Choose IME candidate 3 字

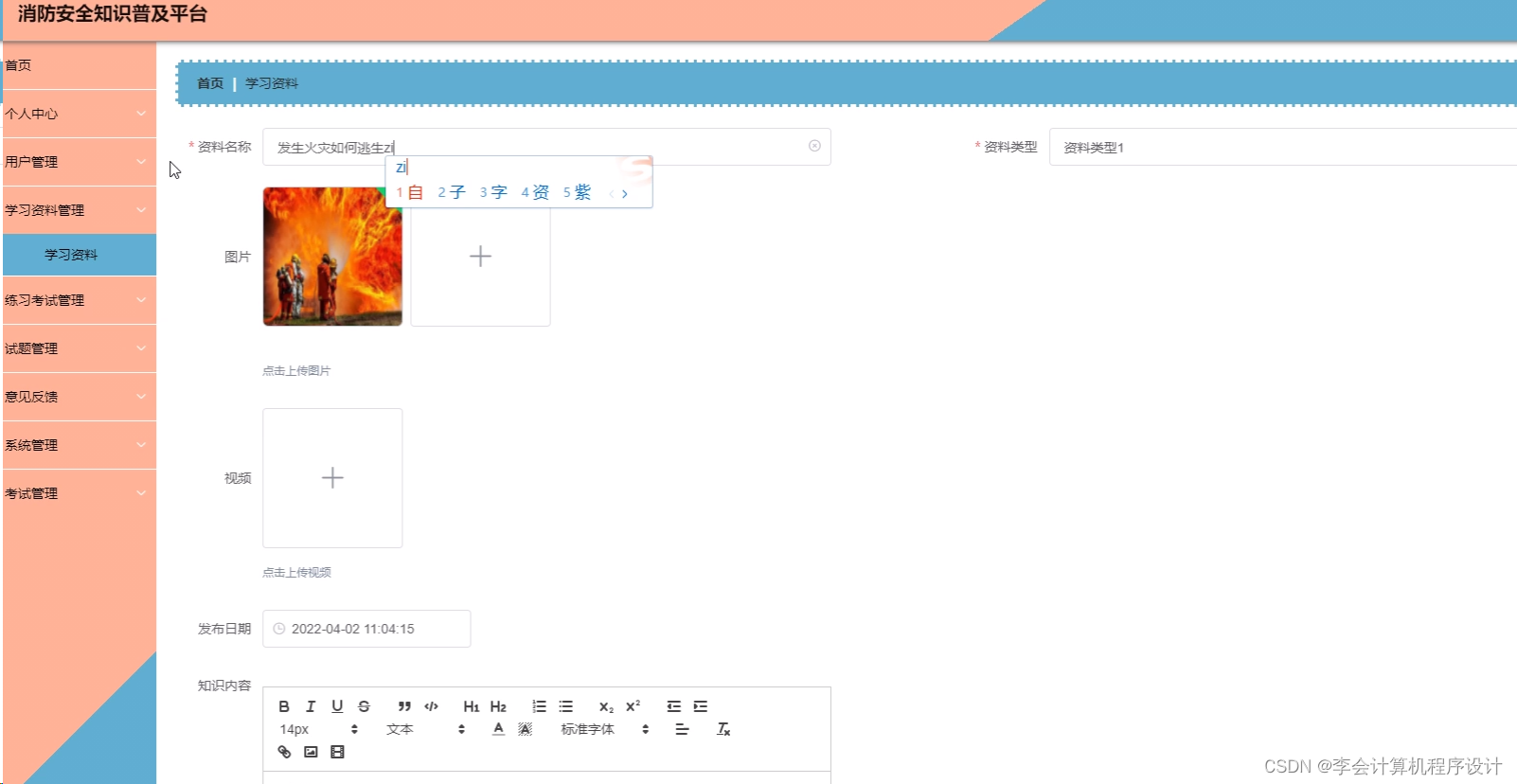pos(493,192)
